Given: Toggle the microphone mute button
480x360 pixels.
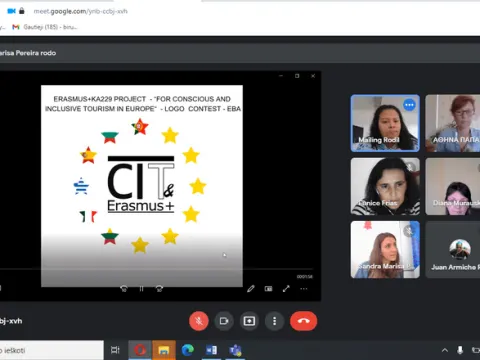Looking at the screenshot, I should 199,321.
